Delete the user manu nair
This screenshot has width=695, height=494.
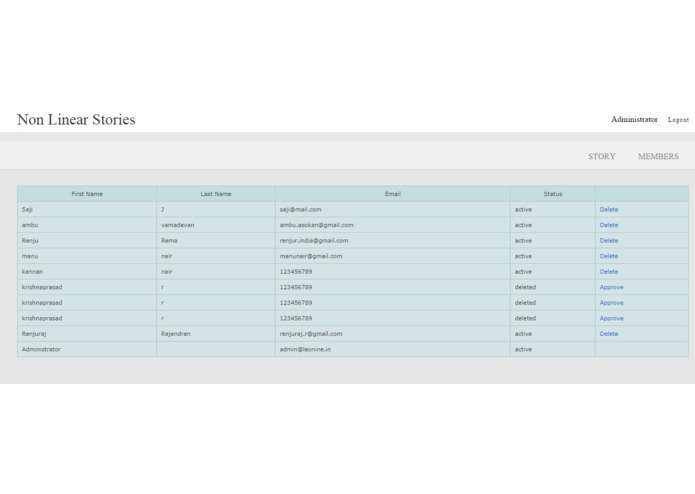coord(609,256)
